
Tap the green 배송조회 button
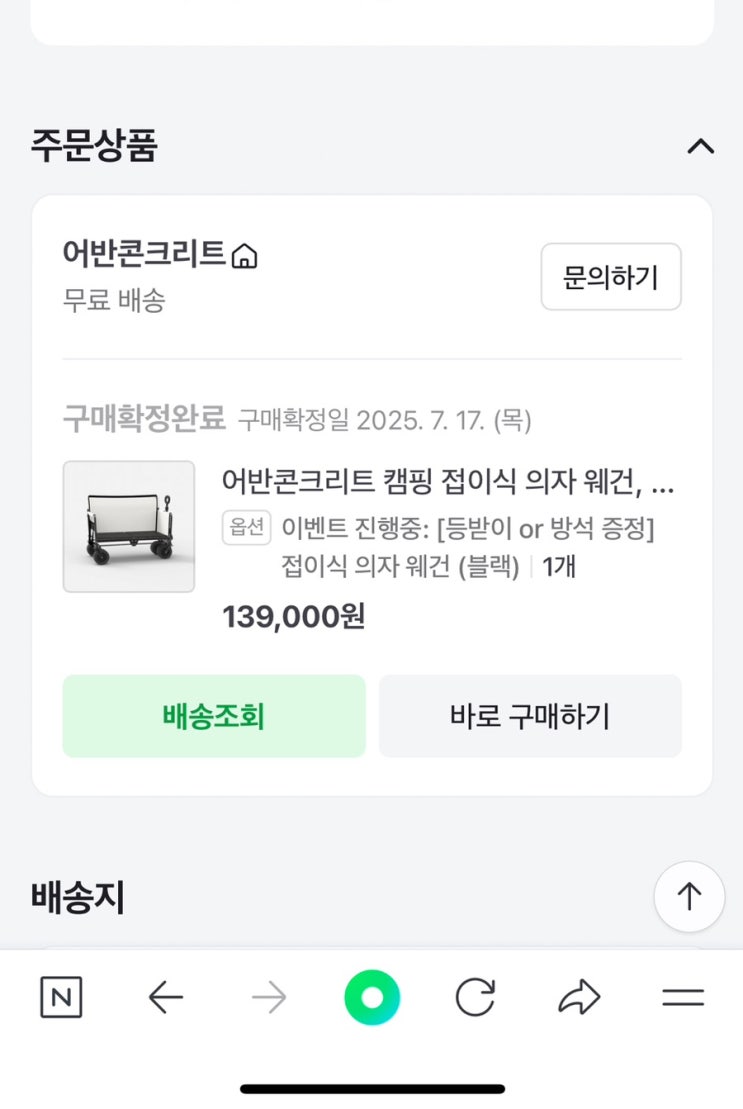[214, 716]
